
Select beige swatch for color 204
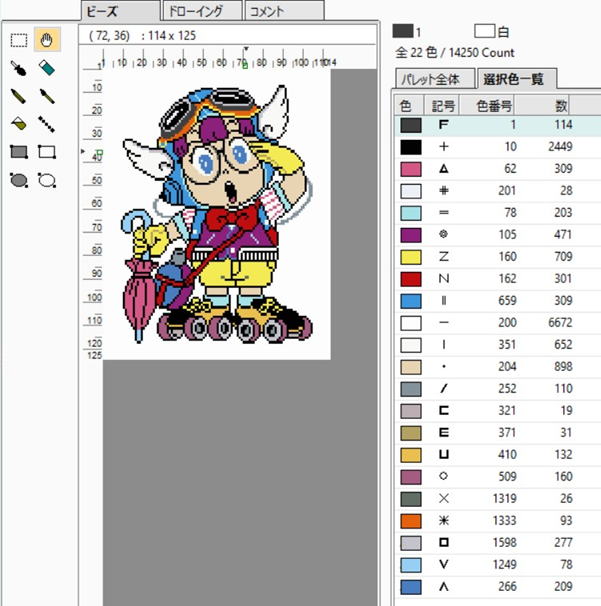tap(411, 367)
